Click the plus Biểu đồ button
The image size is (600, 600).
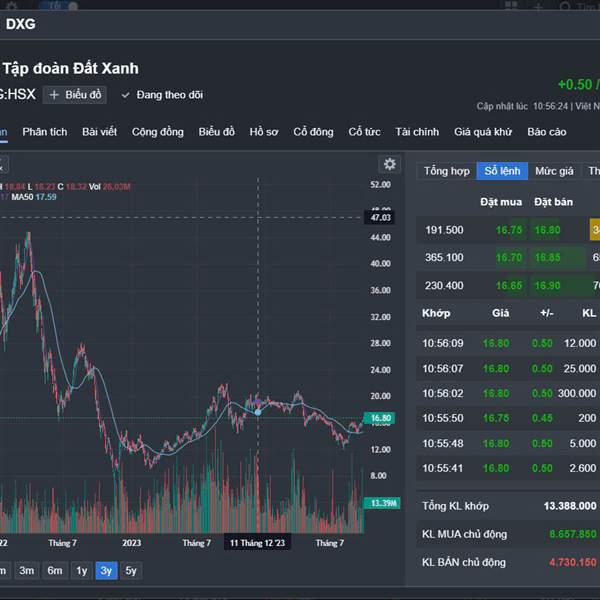pyautogui.click(x=75, y=95)
